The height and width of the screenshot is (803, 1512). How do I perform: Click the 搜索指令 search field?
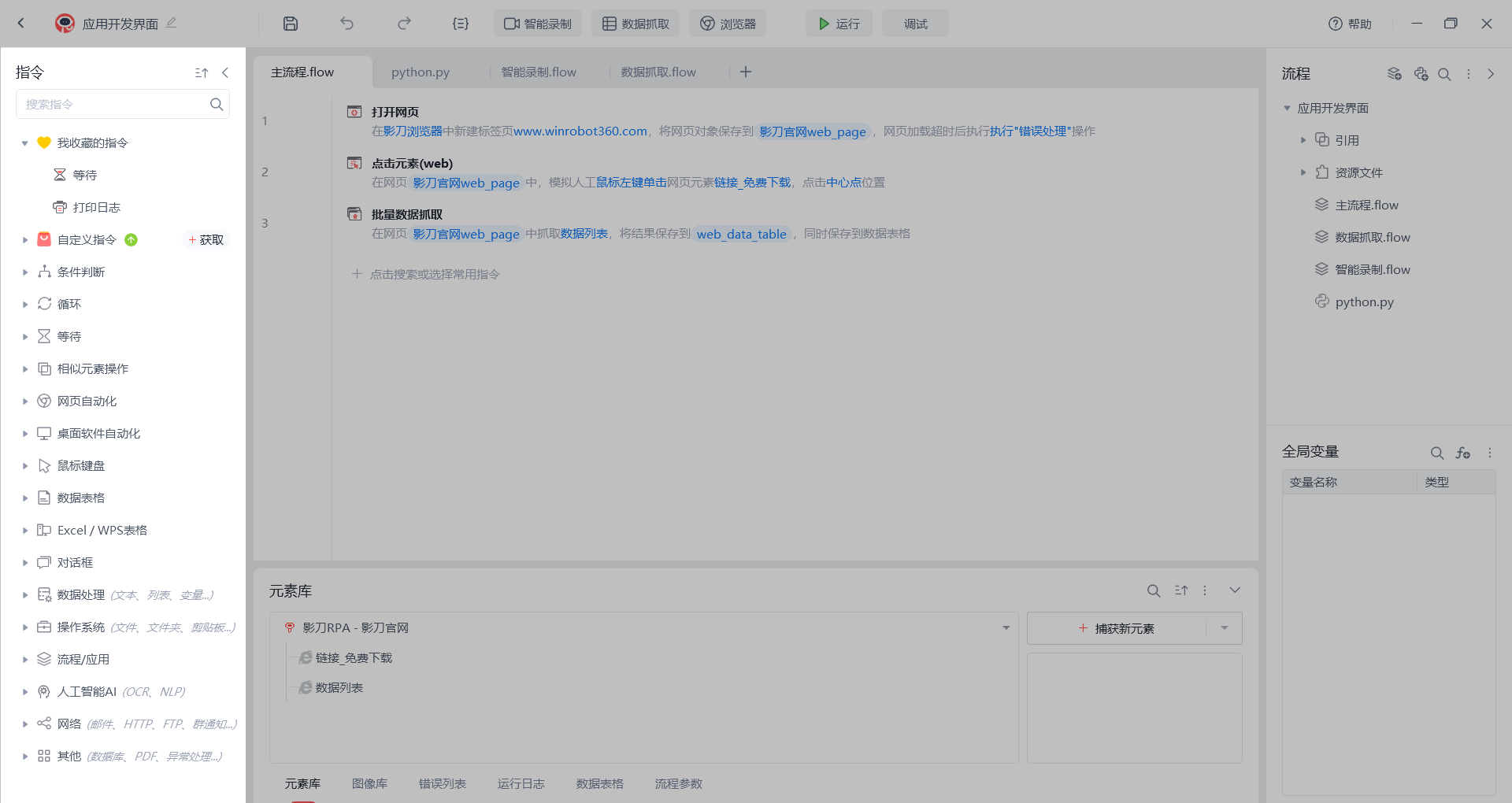pos(114,104)
